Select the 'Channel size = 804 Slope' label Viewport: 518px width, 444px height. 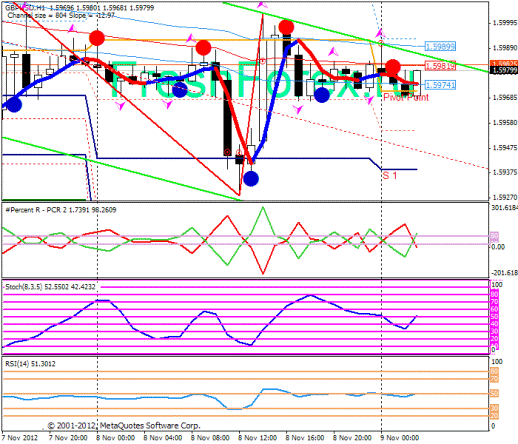(x=47, y=16)
